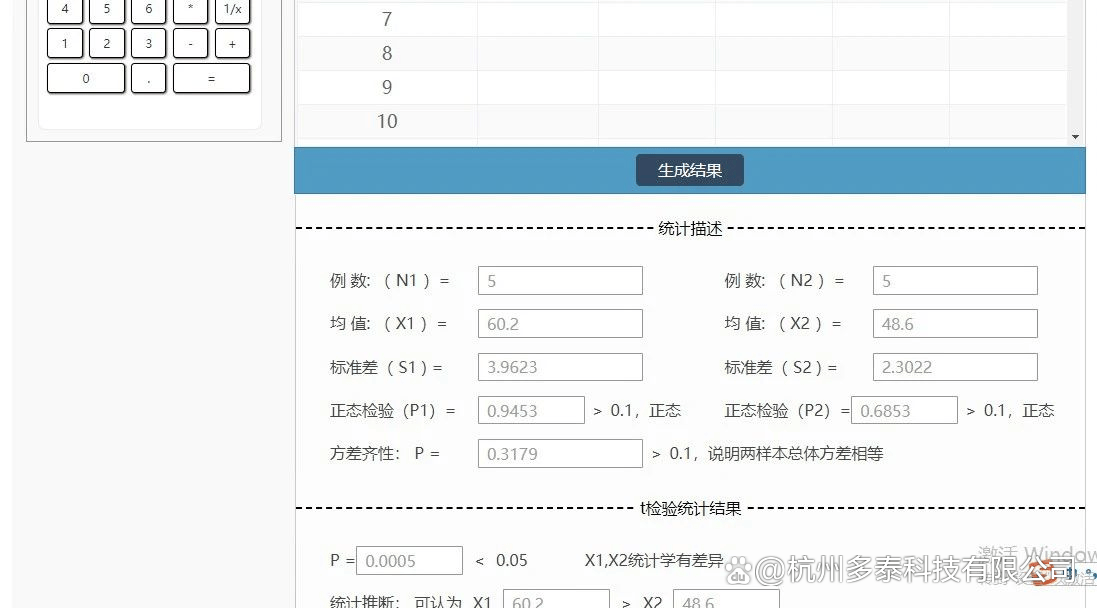The height and width of the screenshot is (608, 1097).
Task: Click the reciprocal 1/x calculator key
Action: point(232,10)
